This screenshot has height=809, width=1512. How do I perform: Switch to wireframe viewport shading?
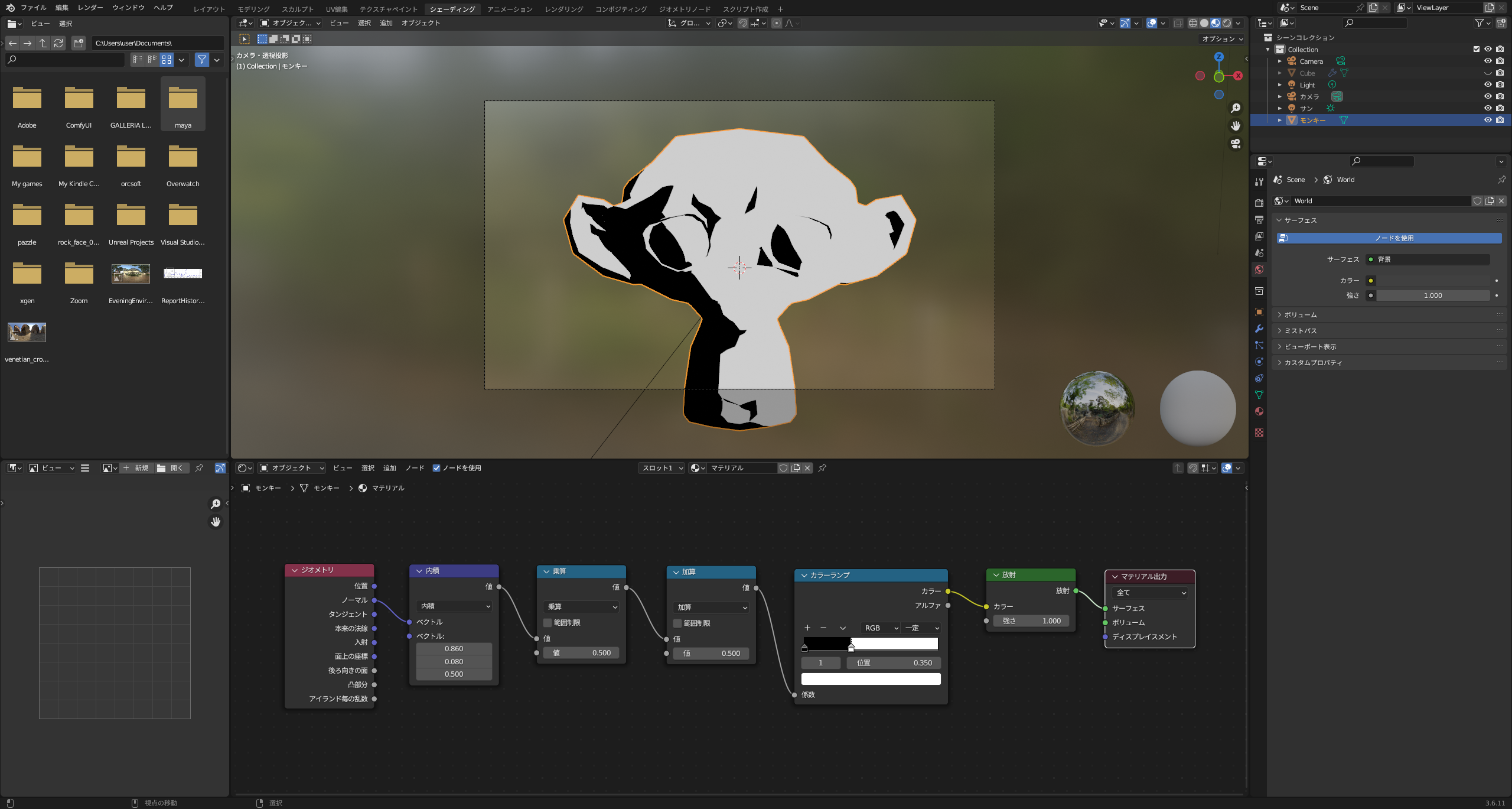[x=1192, y=23]
